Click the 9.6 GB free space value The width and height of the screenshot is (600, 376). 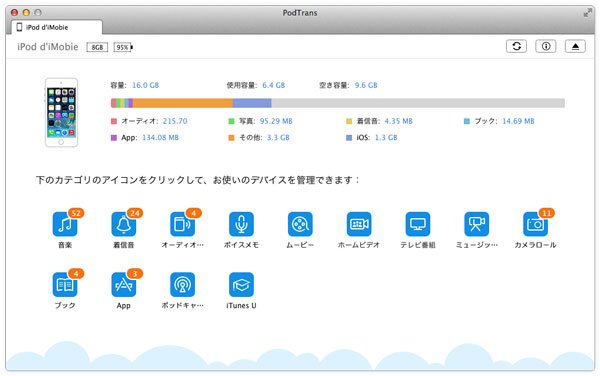click(x=366, y=85)
